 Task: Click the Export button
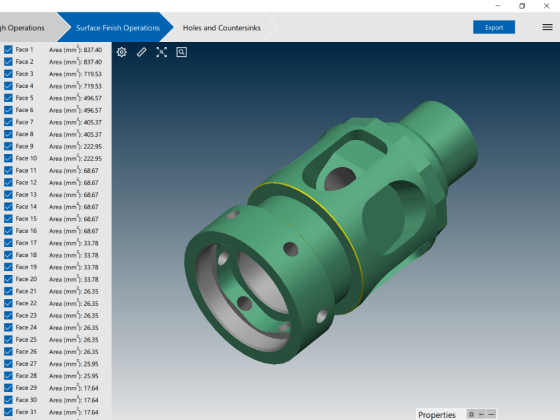coord(494,27)
